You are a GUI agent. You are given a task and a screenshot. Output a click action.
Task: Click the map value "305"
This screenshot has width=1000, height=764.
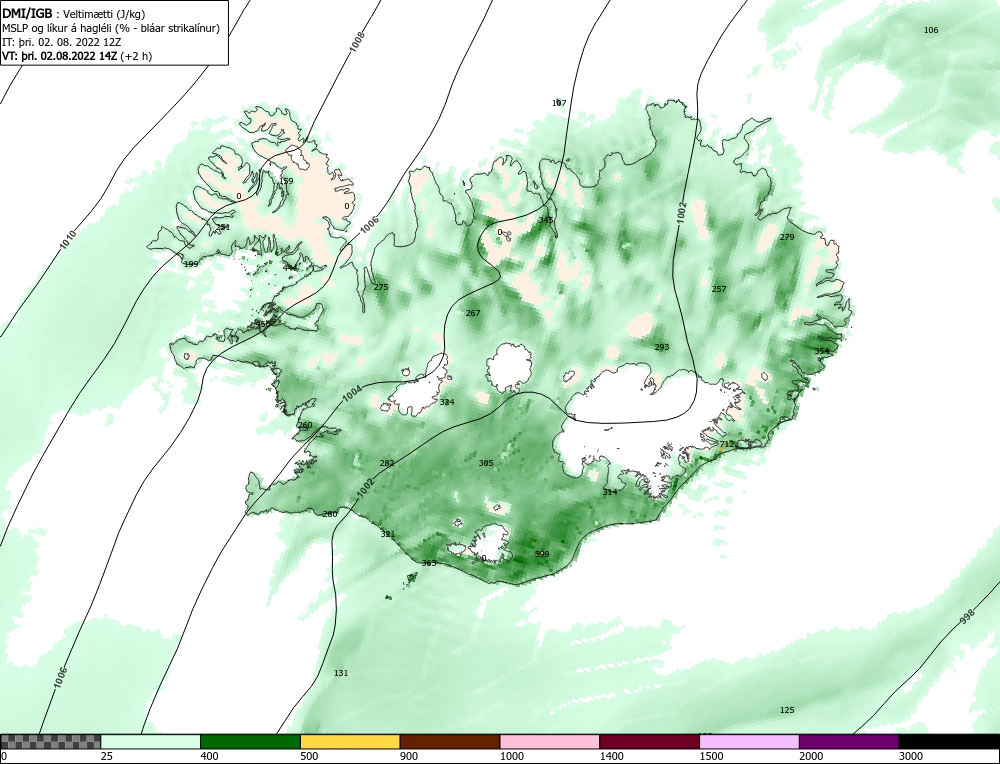[x=486, y=463]
